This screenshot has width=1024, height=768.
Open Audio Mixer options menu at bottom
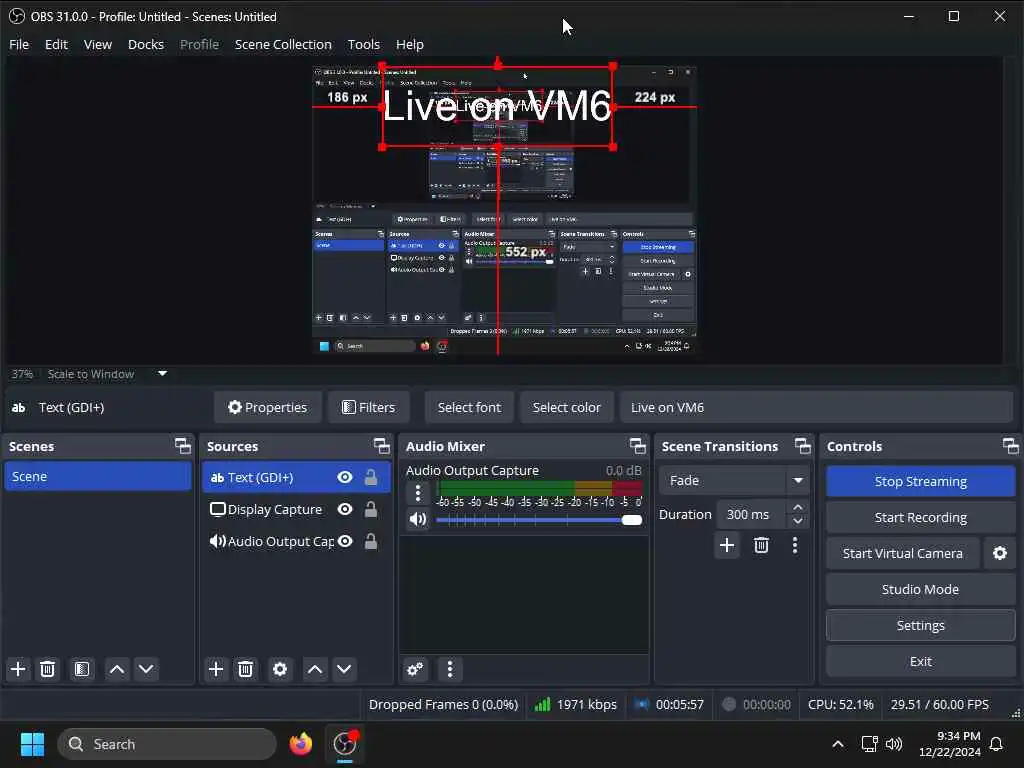tap(449, 669)
